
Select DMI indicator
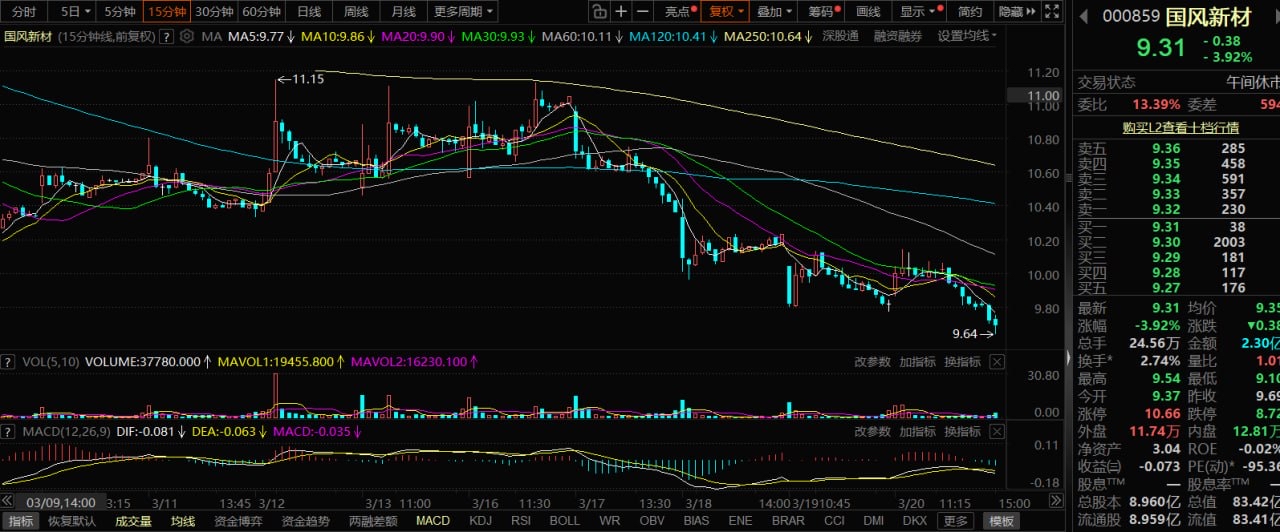[x=874, y=521]
